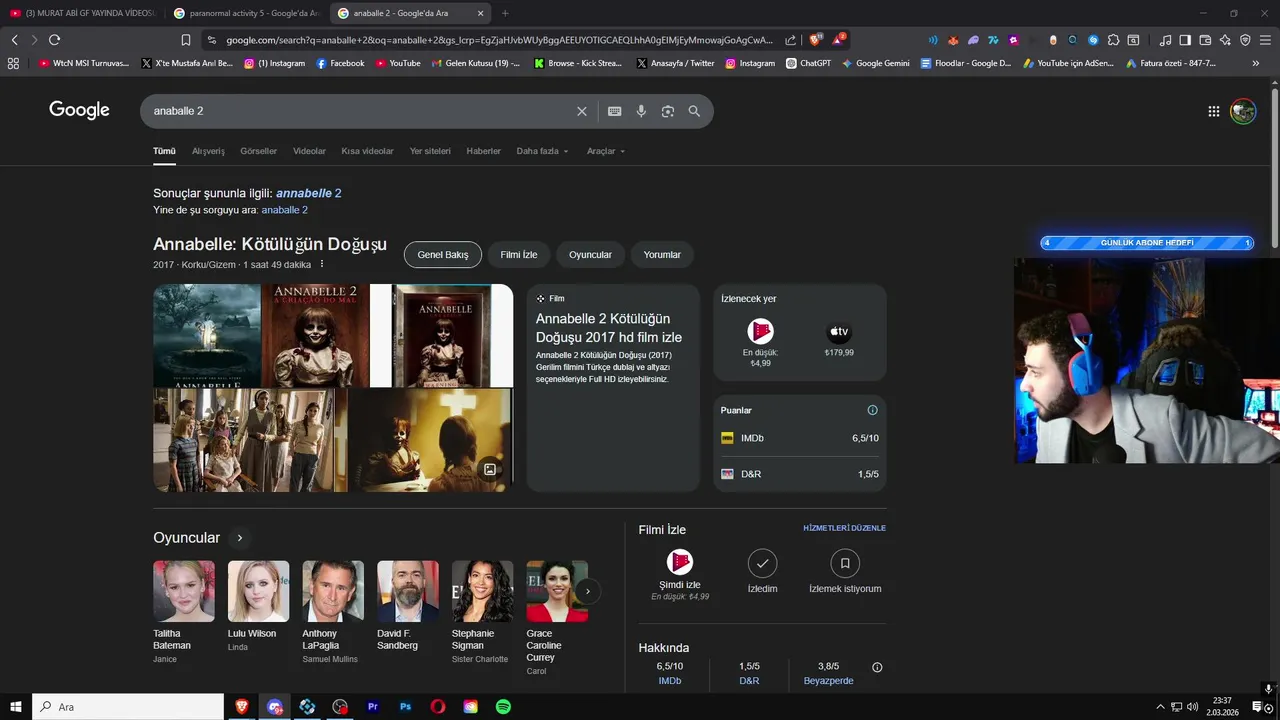This screenshot has height=720, width=1280.
Task: Search by image with Google Lens icon
Action: point(668,111)
